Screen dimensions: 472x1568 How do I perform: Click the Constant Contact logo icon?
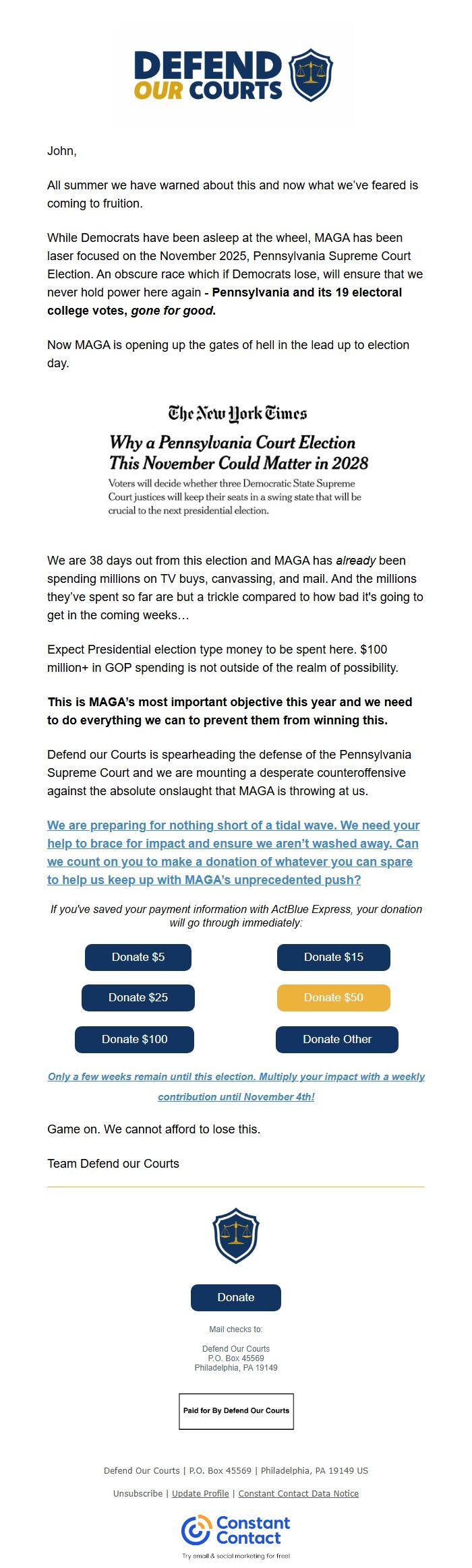196,1529
